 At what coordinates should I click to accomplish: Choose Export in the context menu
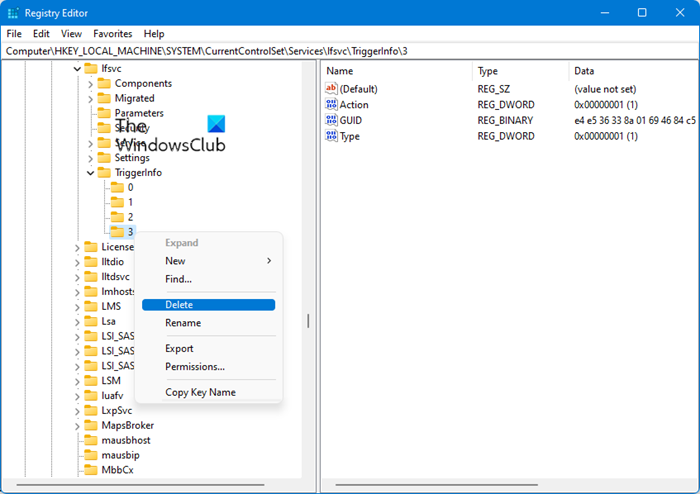[x=208, y=349]
